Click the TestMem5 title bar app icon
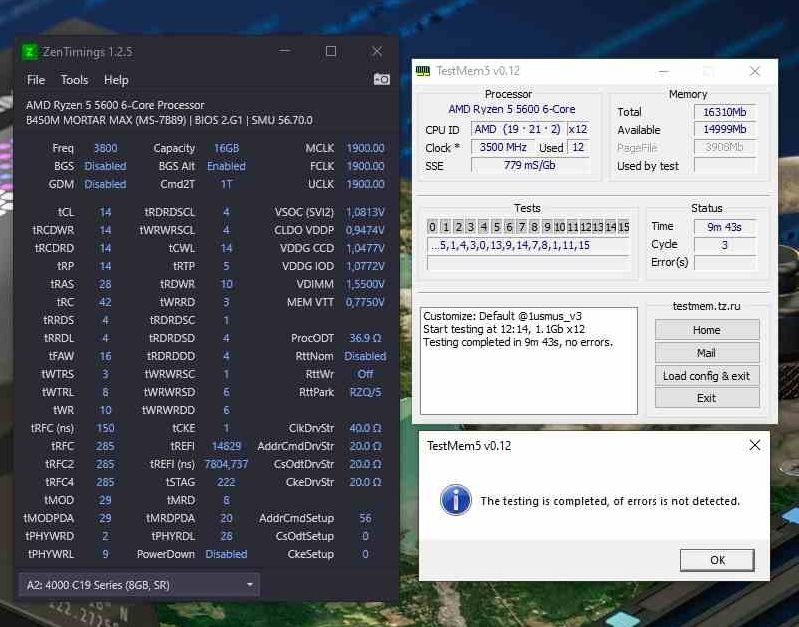 [x=424, y=71]
